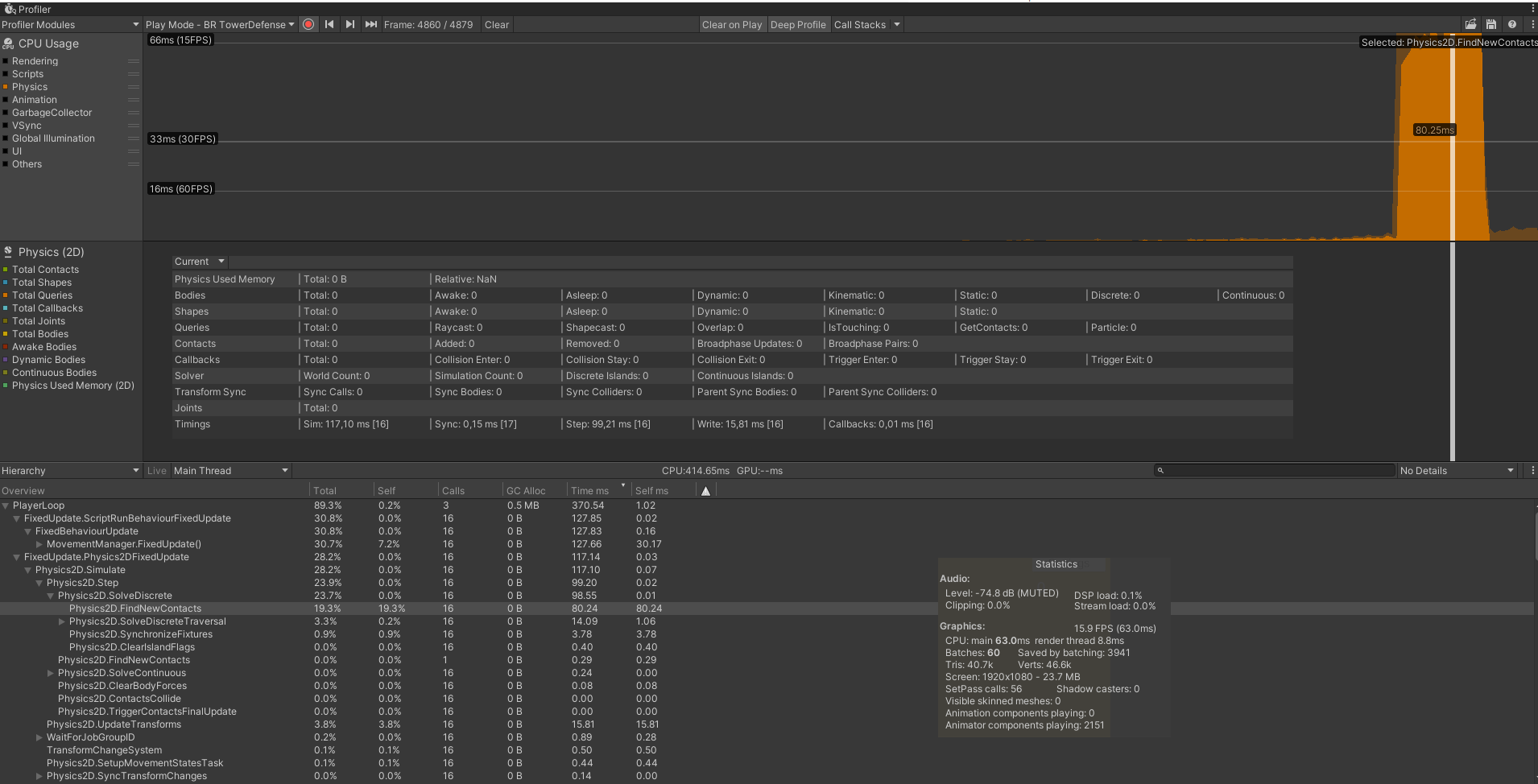Open the profiler help documentation
1538x784 pixels.
[x=1512, y=24]
